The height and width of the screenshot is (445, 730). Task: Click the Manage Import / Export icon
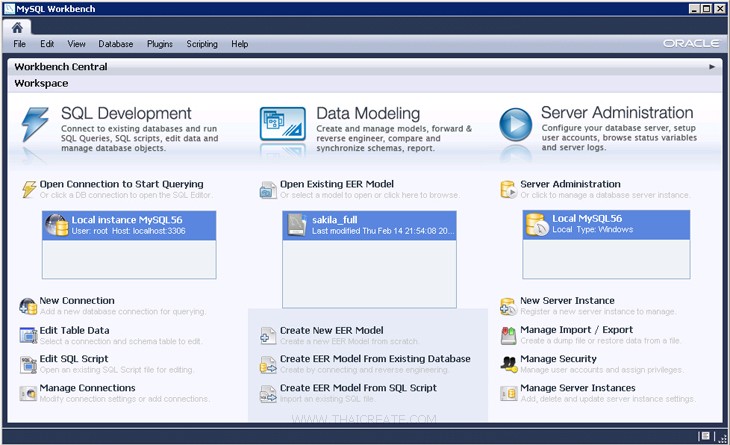tap(508, 335)
